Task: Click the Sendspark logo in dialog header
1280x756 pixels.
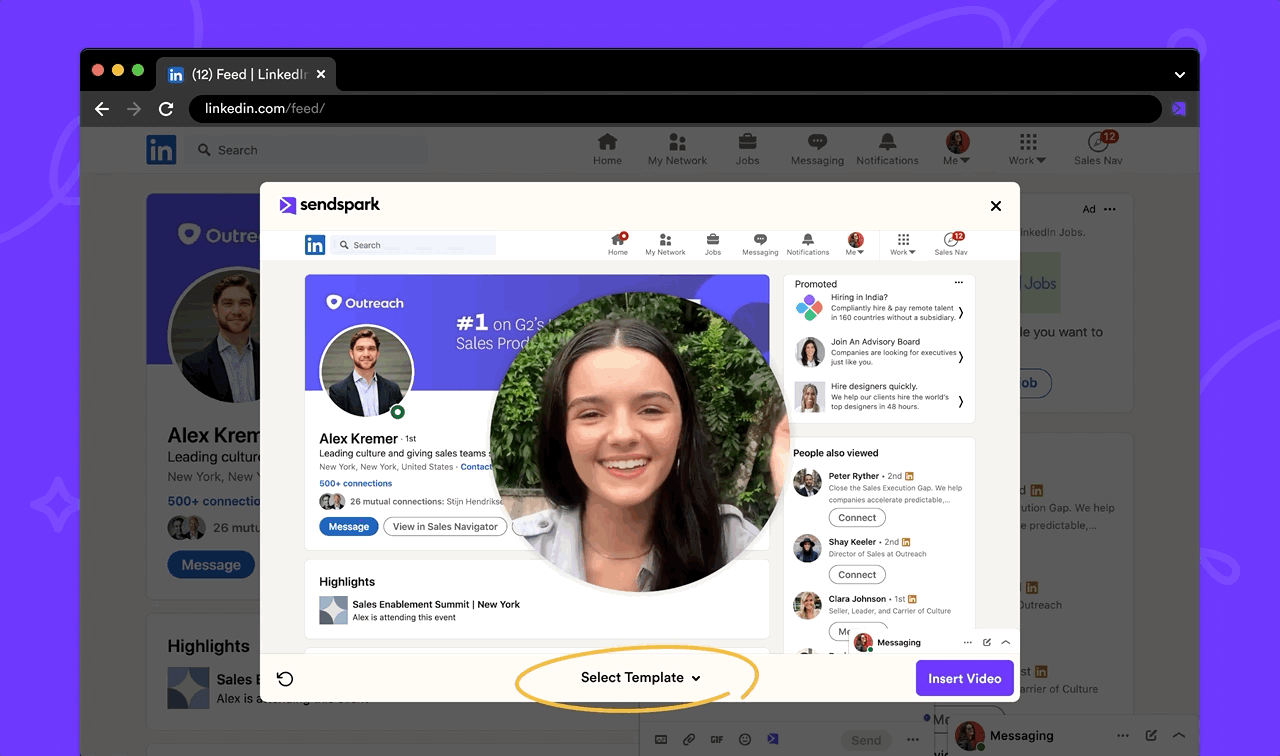Action: [x=329, y=205]
